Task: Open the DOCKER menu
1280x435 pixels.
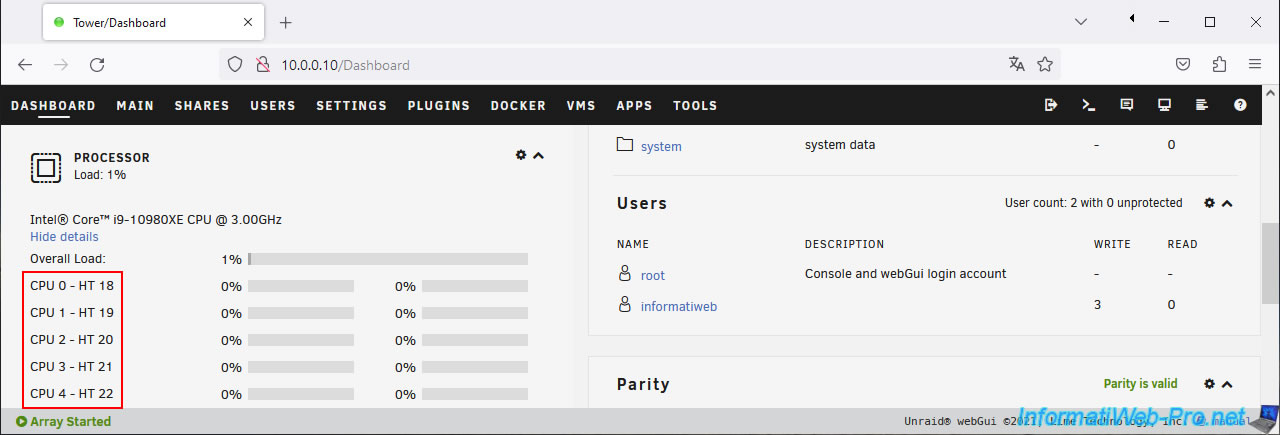Action: [518, 105]
